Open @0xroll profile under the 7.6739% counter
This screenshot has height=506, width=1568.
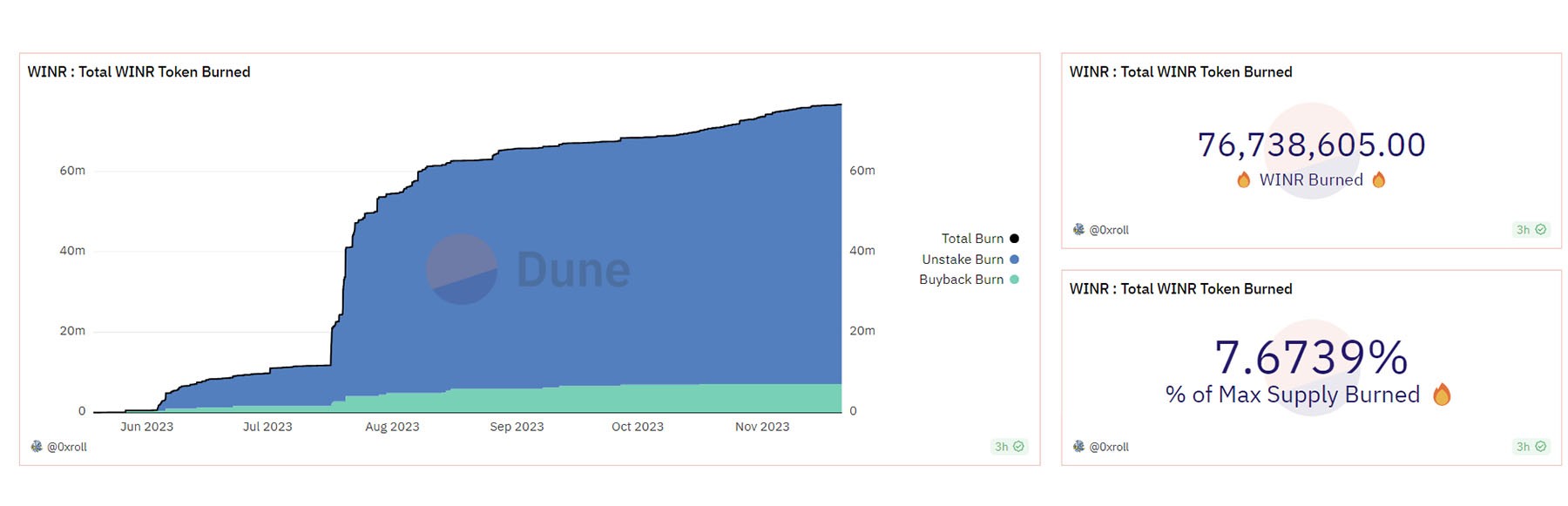pyautogui.click(x=1109, y=447)
